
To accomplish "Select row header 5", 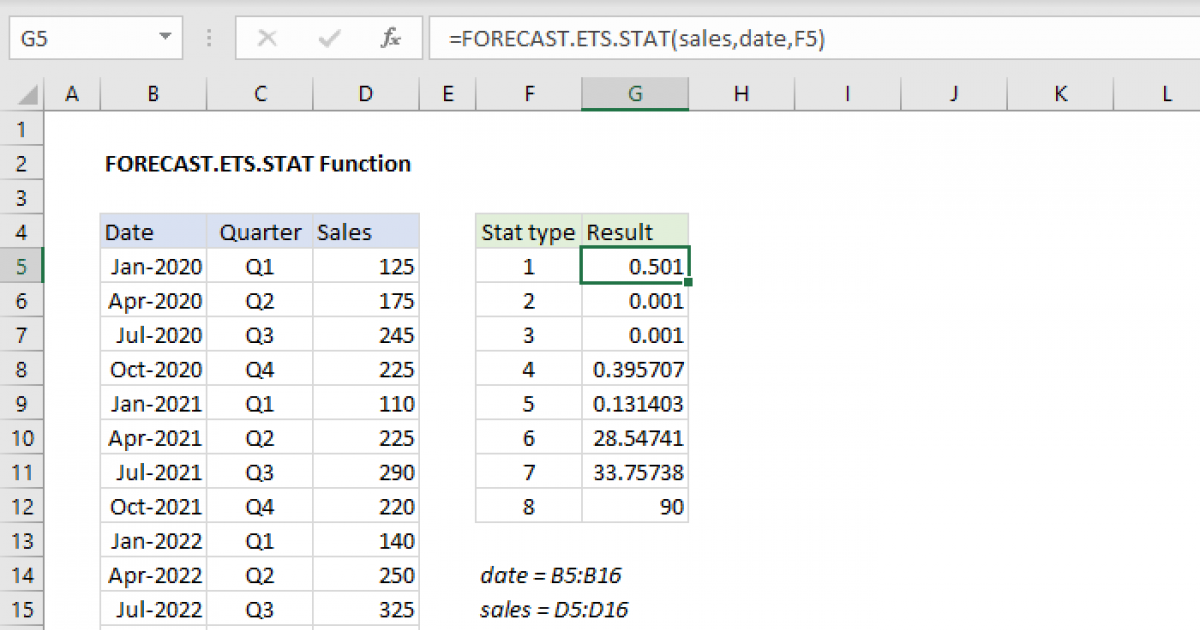I will pos(22,266).
